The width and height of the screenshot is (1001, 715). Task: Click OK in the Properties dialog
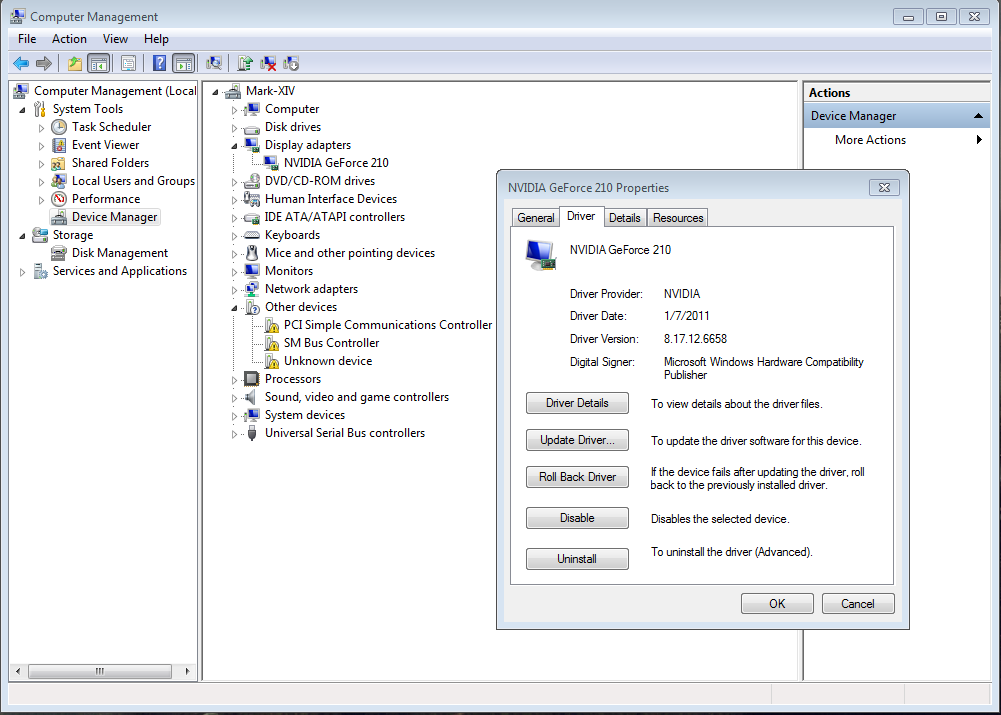pos(777,604)
